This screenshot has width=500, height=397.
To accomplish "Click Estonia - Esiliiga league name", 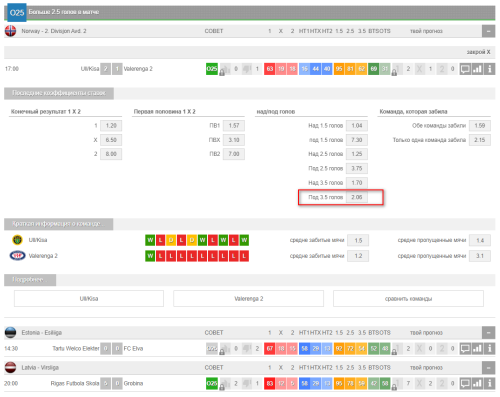I will 42,333.
